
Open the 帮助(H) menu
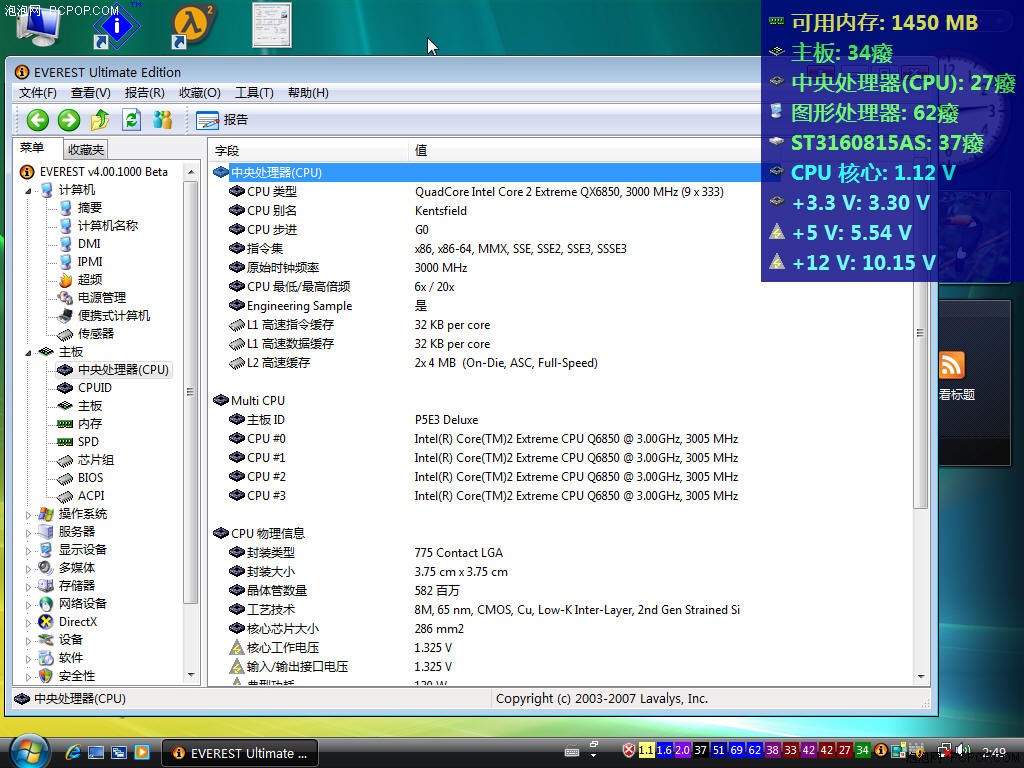pyautogui.click(x=308, y=93)
